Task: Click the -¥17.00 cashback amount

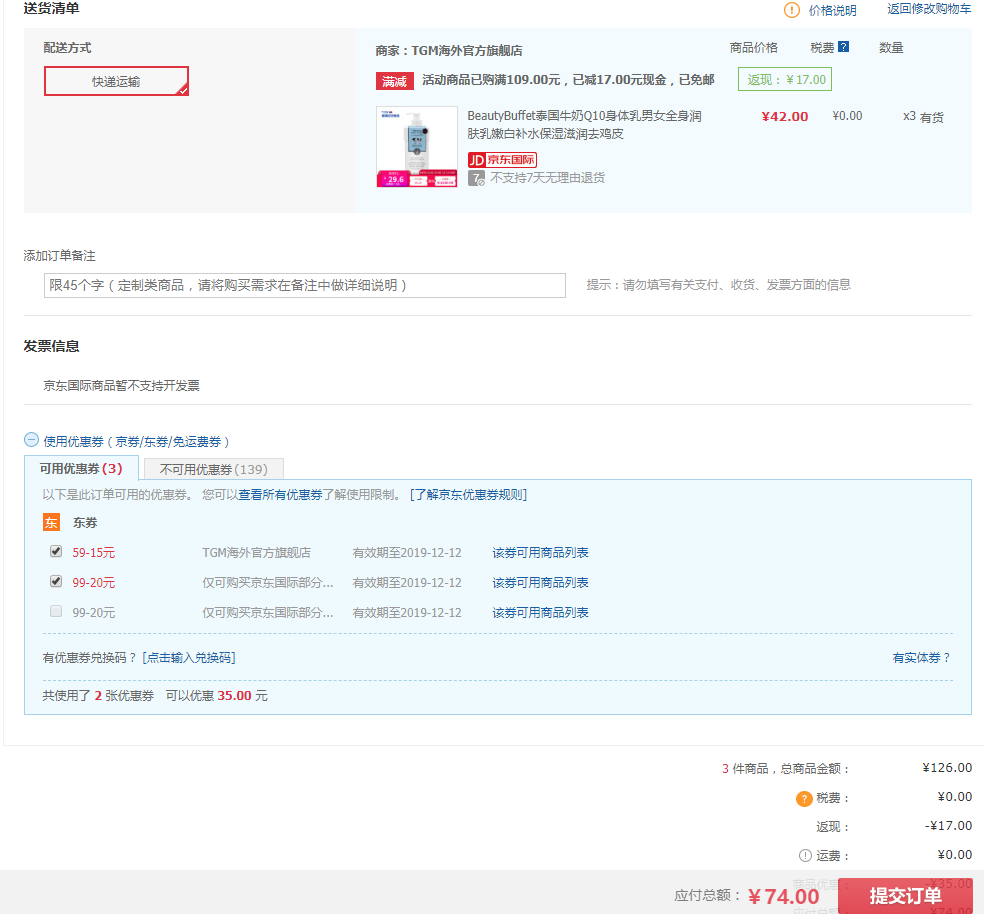Action: 948,826
